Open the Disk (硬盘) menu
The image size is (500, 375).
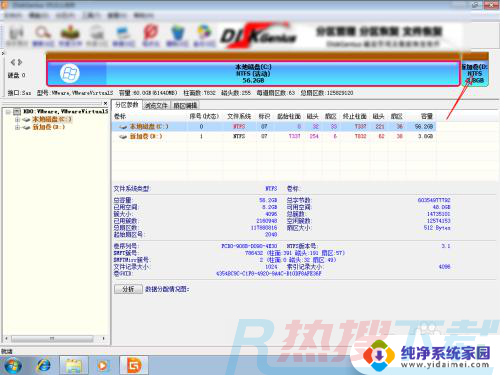(x=39, y=15)
